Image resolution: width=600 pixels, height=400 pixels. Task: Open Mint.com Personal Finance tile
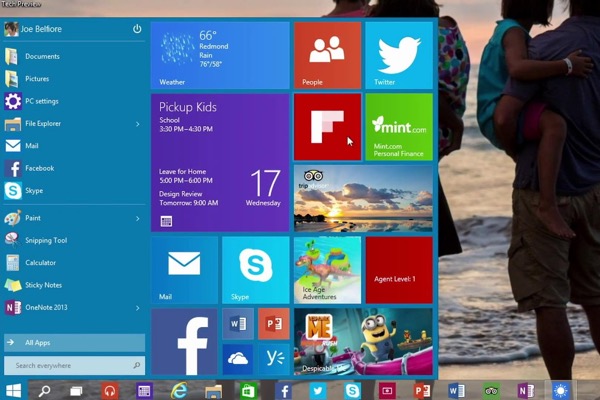[399, 127]
